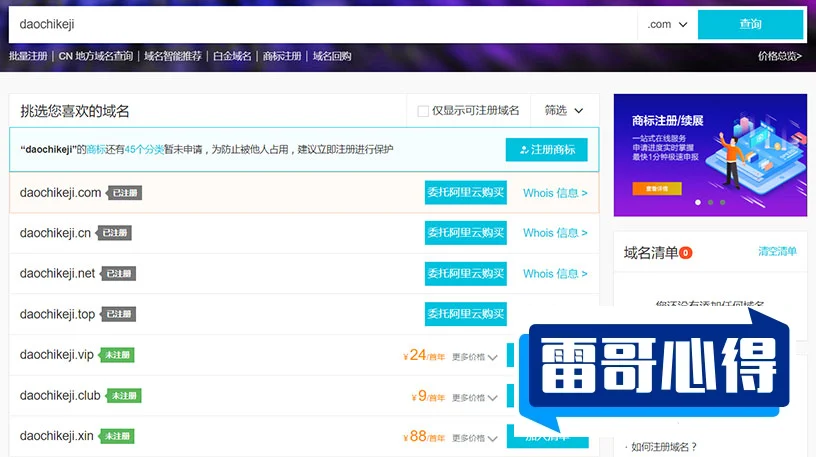Expand 更多价格 for daochikeji.vip
Image resolution: width=816 pixels, height=457 pixels.
click(x=475, y=357)
